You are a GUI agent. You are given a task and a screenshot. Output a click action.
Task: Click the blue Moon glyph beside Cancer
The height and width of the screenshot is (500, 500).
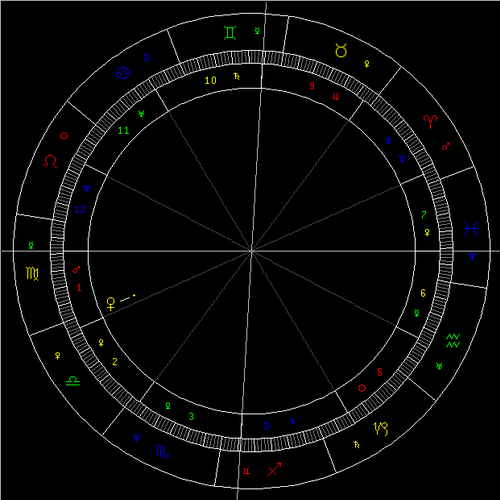point(147,58)
